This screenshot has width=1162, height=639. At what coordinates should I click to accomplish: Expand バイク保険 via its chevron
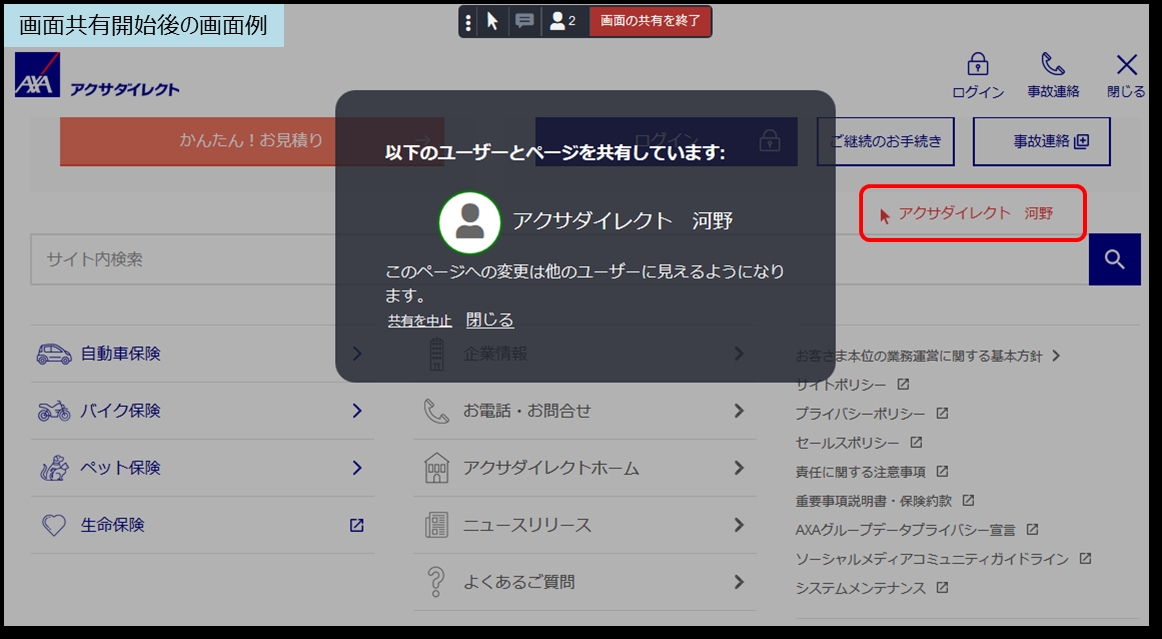click(x=355, y=410)
